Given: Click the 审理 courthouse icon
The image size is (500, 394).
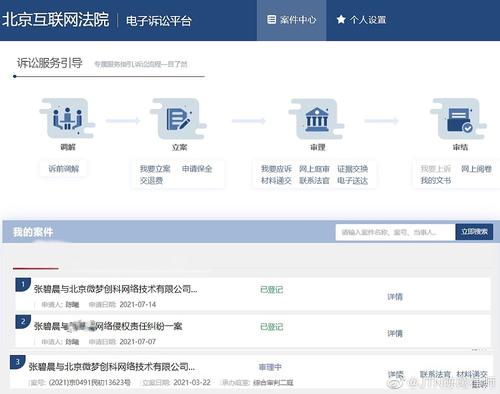Looking at the screenshot, I should click(317, 119).
